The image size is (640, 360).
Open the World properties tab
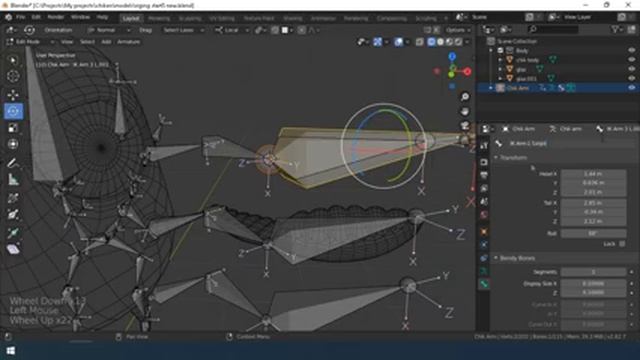coord(484,215)
